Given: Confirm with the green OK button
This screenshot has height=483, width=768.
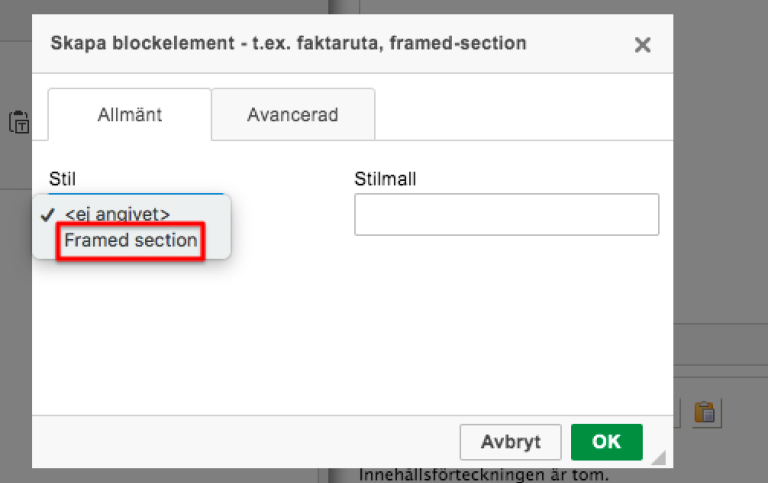Looking at the screenshot, I should click(606, 442).
